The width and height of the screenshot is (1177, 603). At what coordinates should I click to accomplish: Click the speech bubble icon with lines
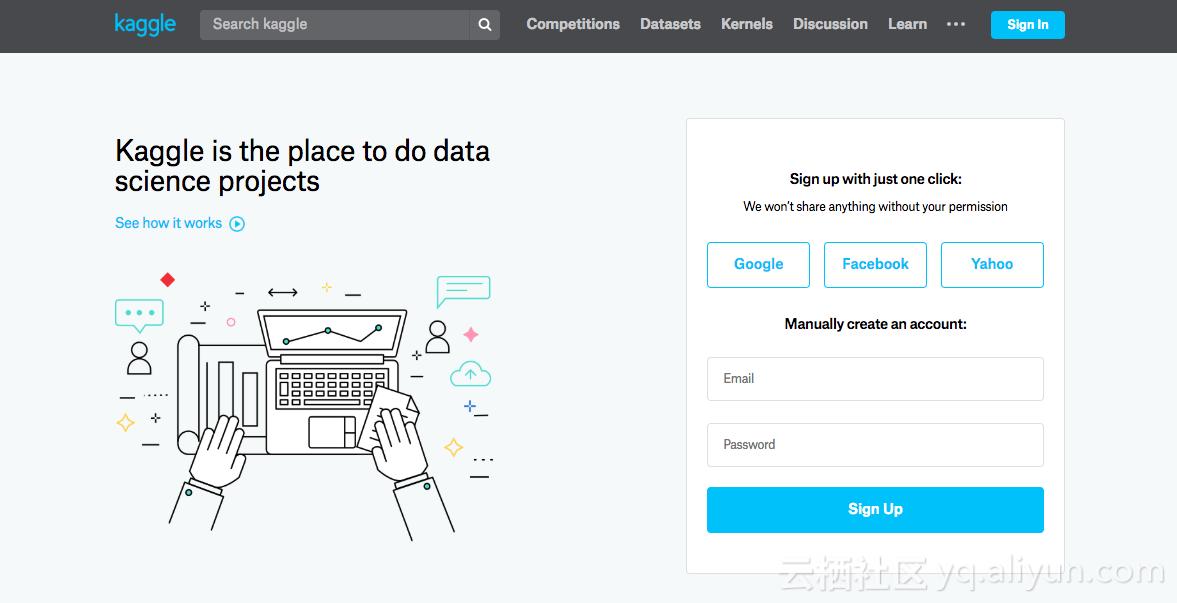pos(463,290)
